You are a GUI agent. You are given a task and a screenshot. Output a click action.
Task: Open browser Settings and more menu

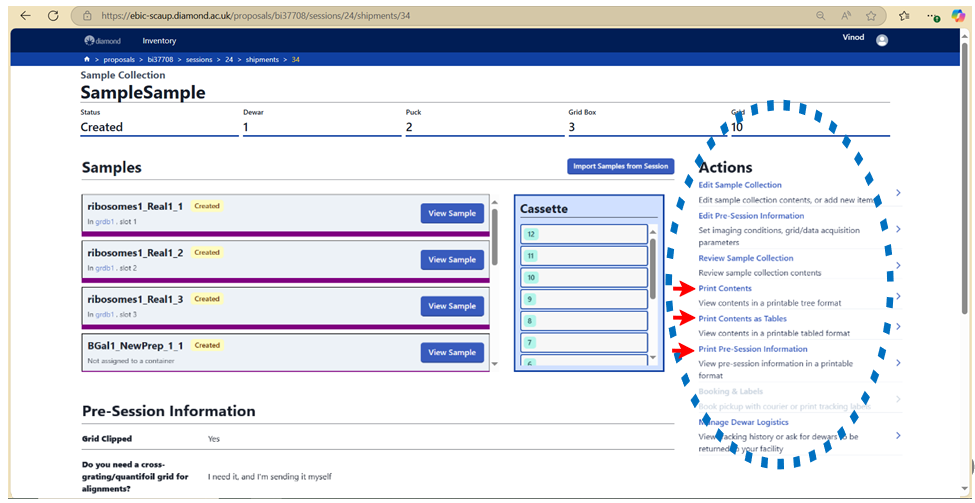pyautogui.click(x=933, y=17)
